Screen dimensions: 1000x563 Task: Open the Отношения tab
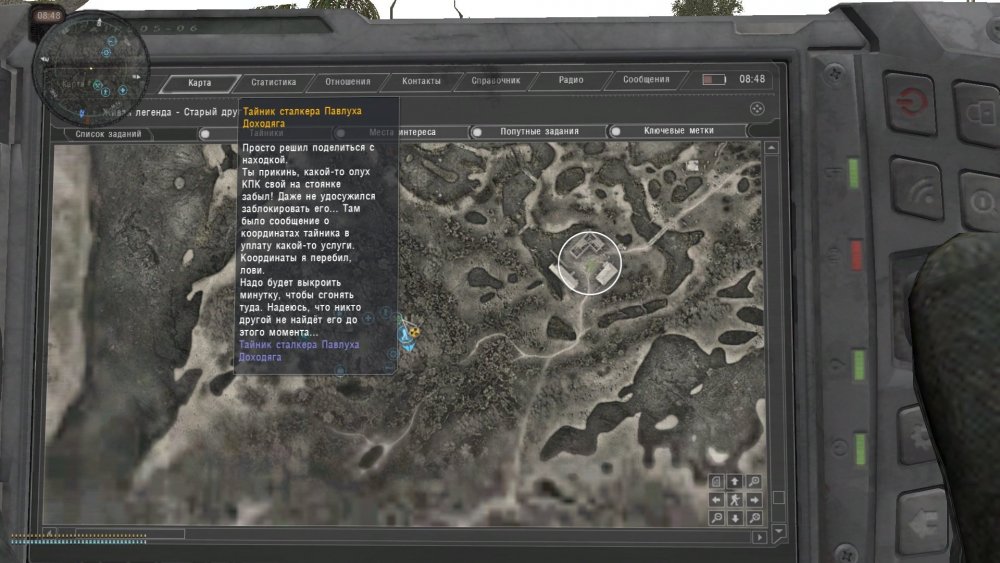coord(348,82)
